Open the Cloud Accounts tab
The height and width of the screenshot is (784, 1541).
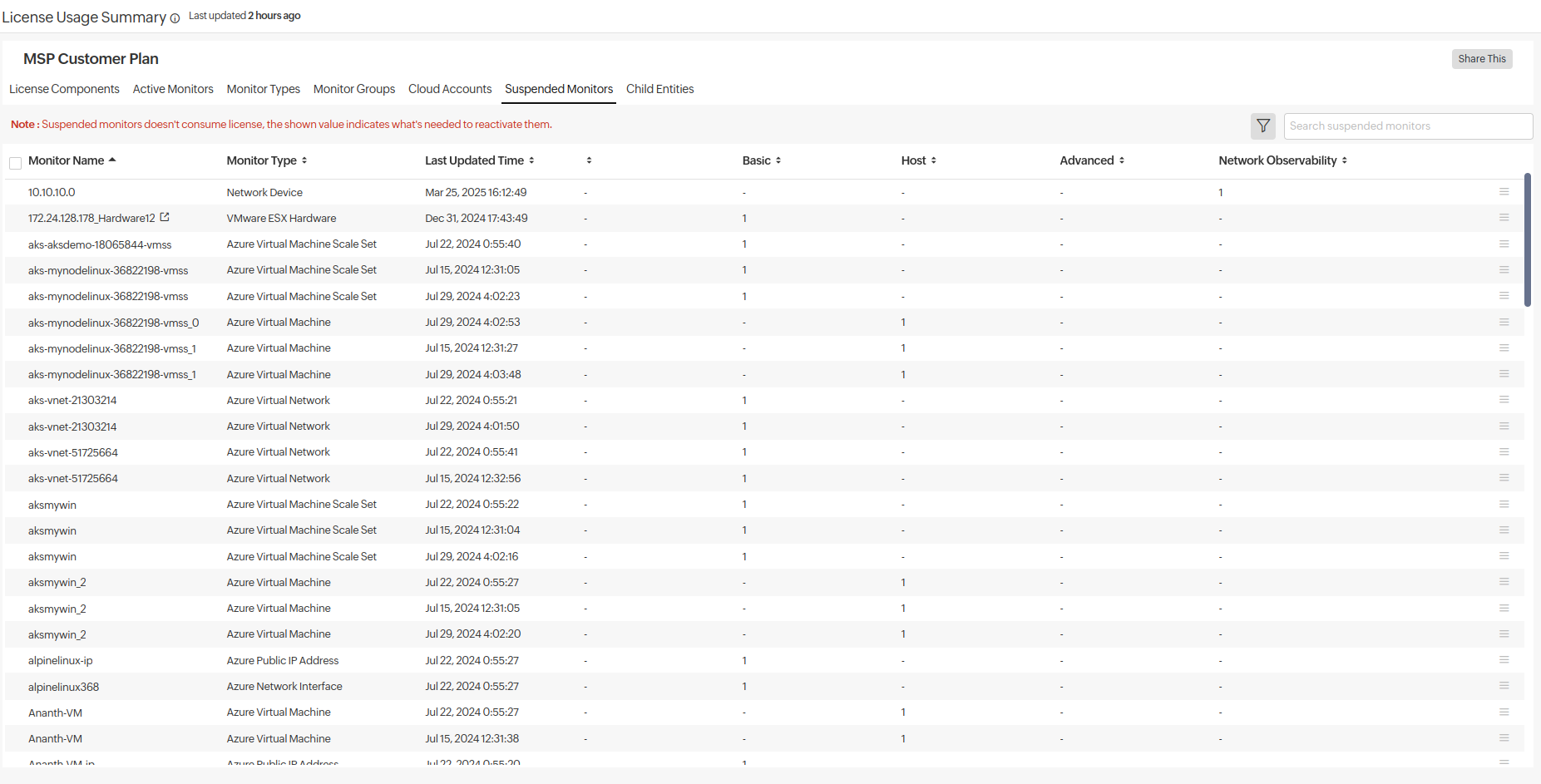(450, 89)
